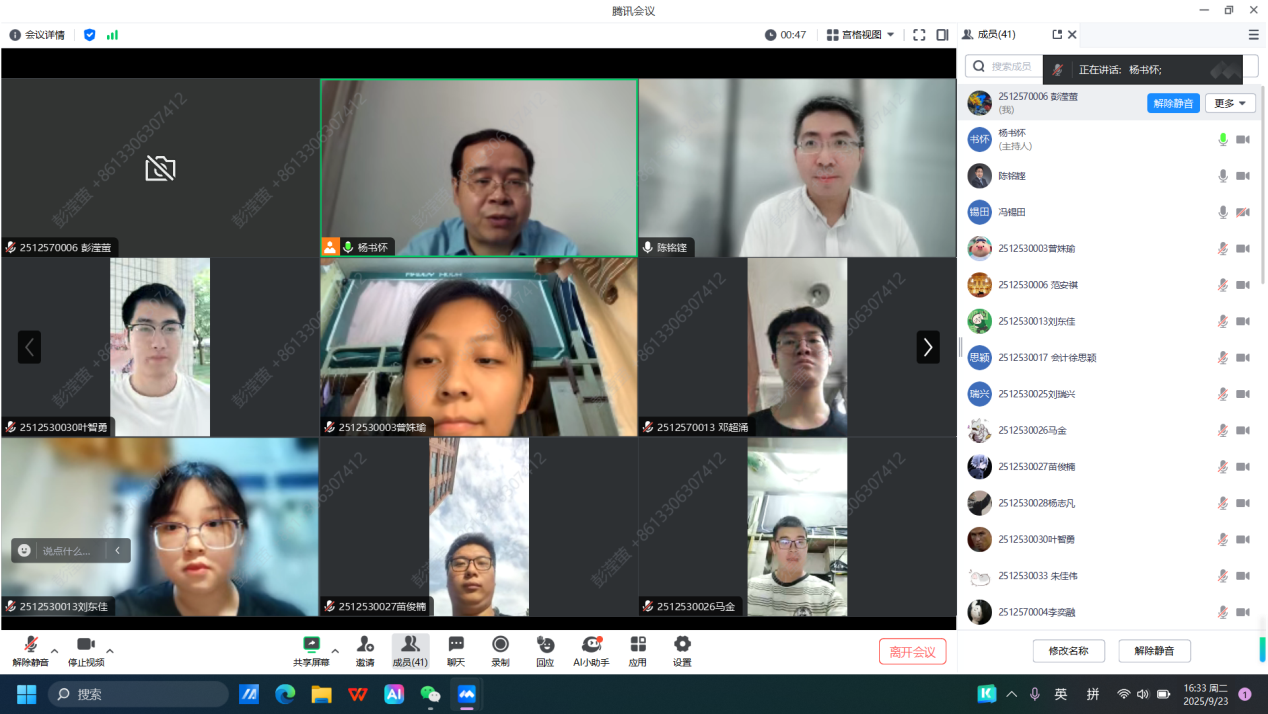Viewport: 1268px width, 714px height.
Task: Open 会议详情 meeting details
Action: (37, 35)
